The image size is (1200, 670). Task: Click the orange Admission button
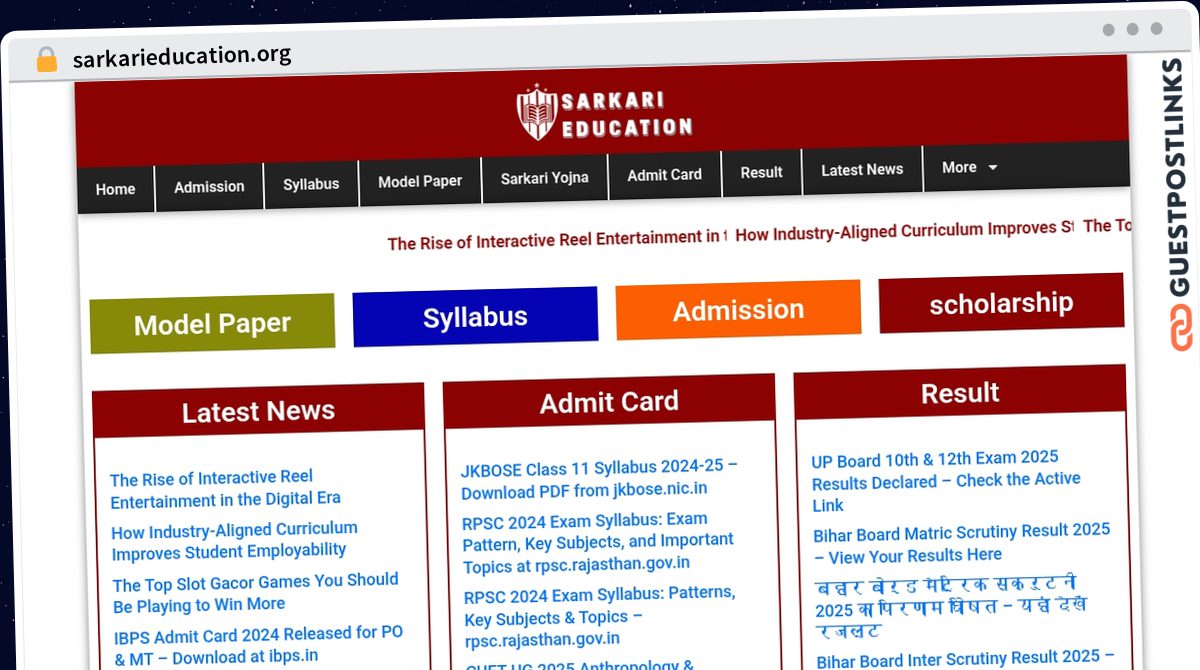click(738, 310)
